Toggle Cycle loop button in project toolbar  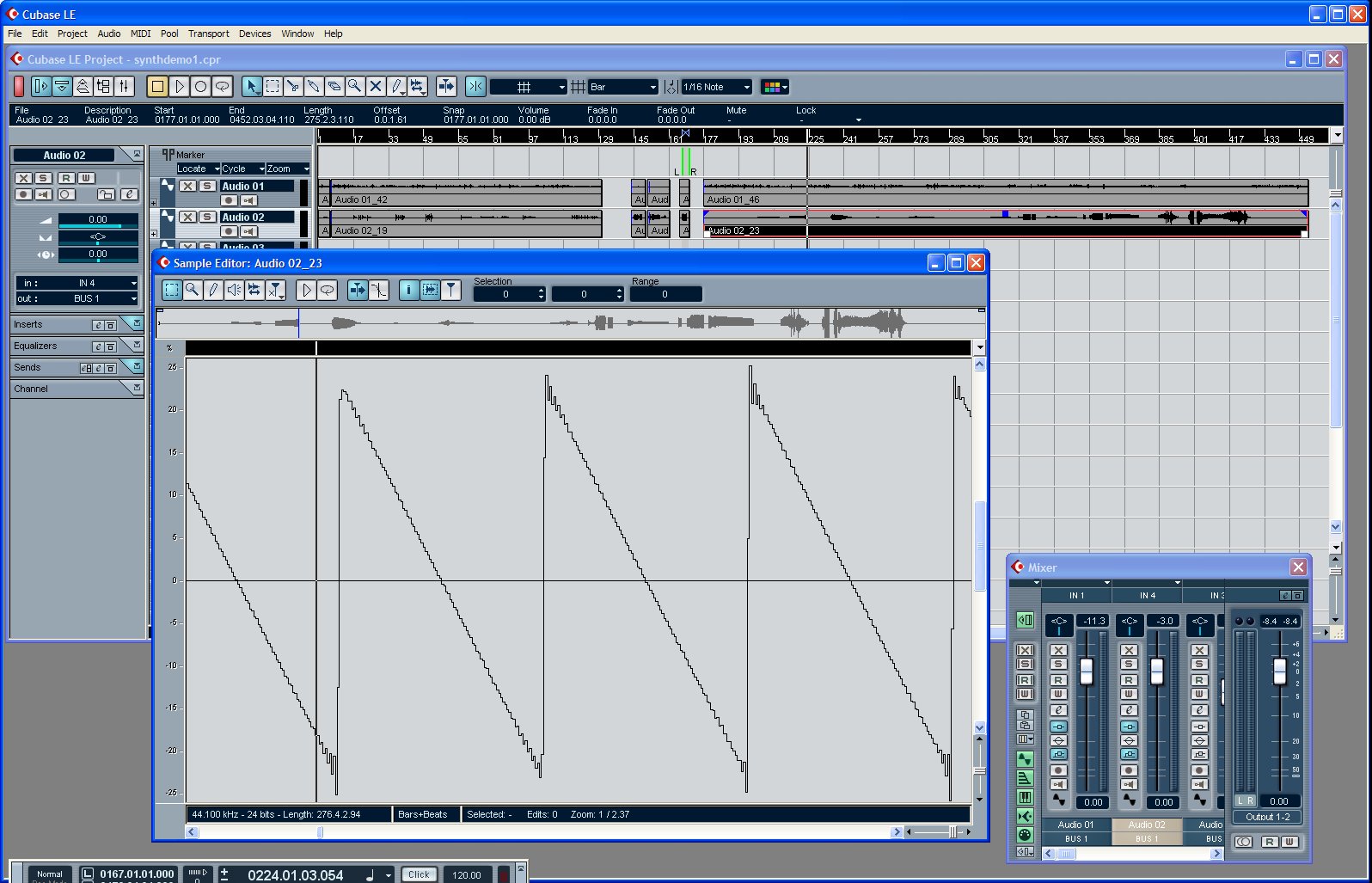coord(222,87)
